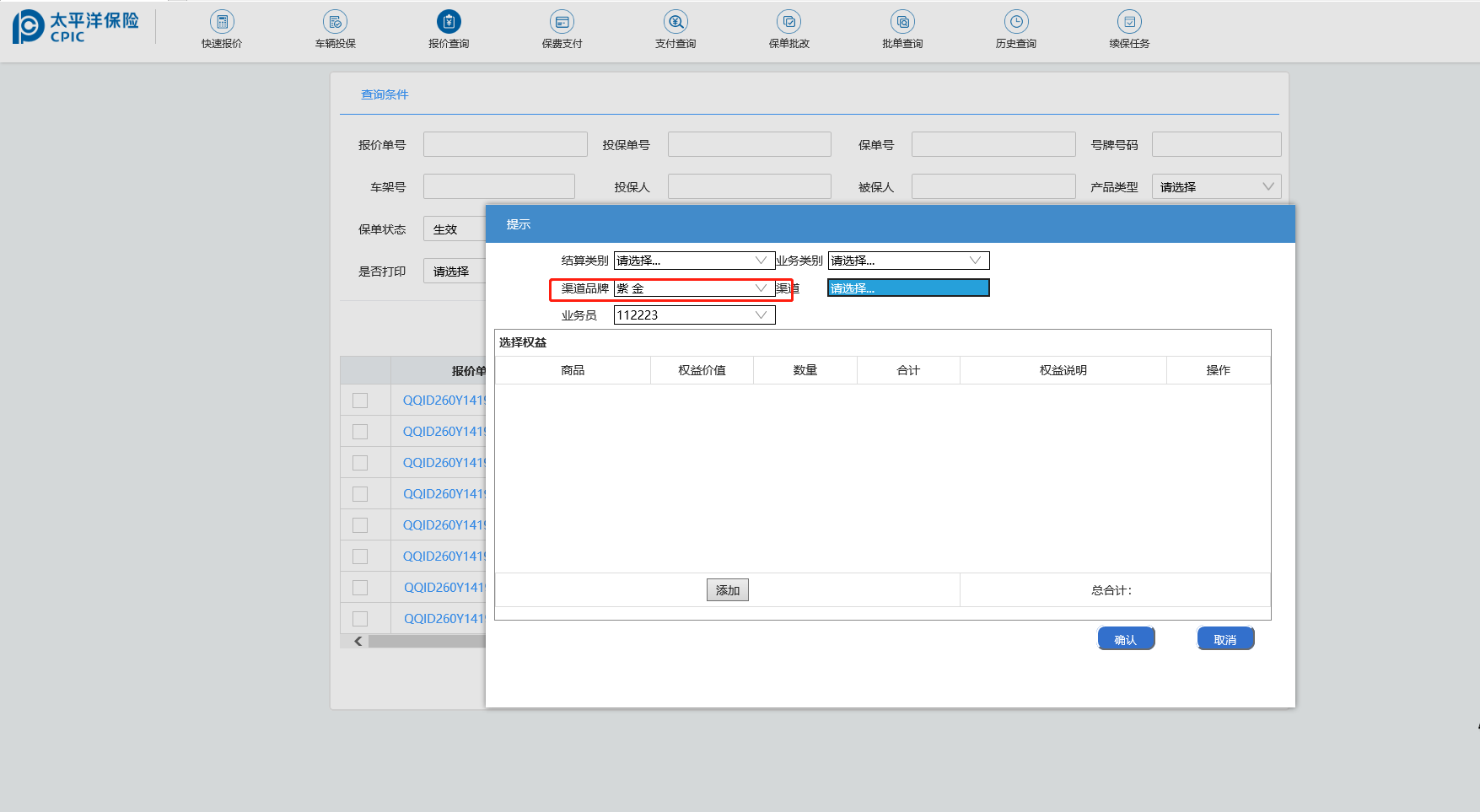Expand the 业务员 dropdown showing 112223
The image size is (1480, 812).
click(694, 315)
